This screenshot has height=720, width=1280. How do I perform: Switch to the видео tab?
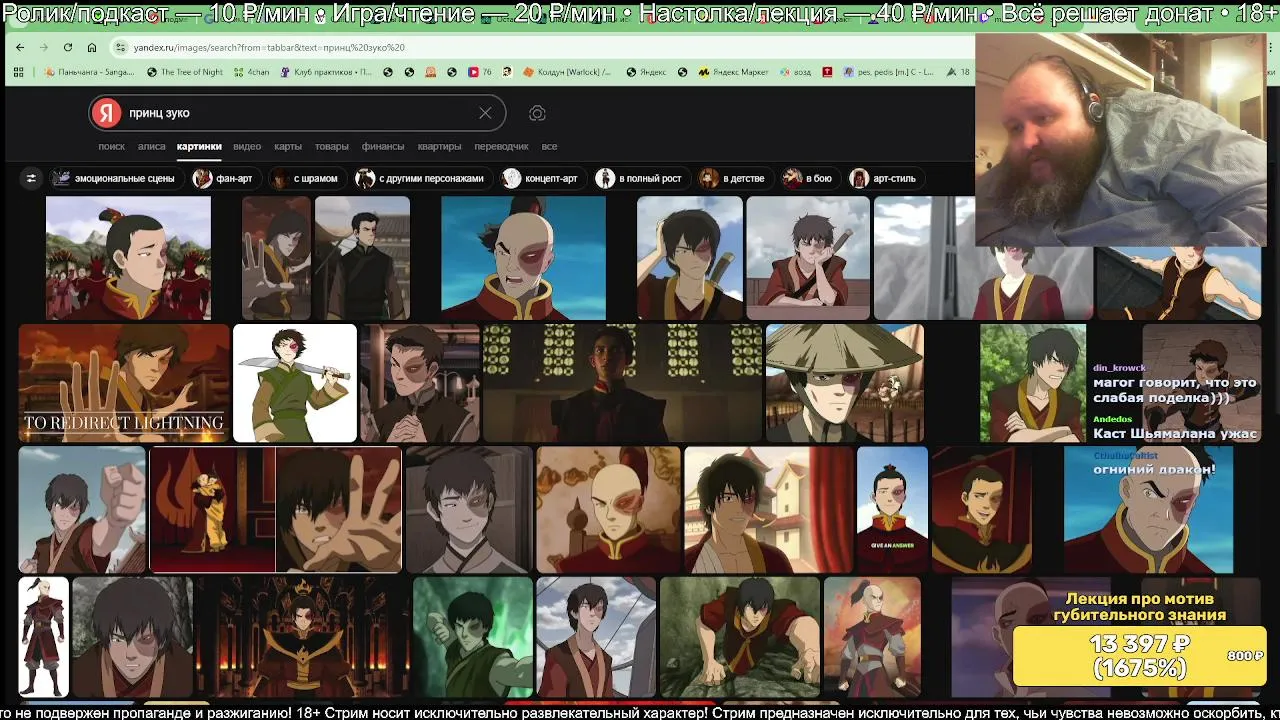pyautogui.click(x=247, y=146)
